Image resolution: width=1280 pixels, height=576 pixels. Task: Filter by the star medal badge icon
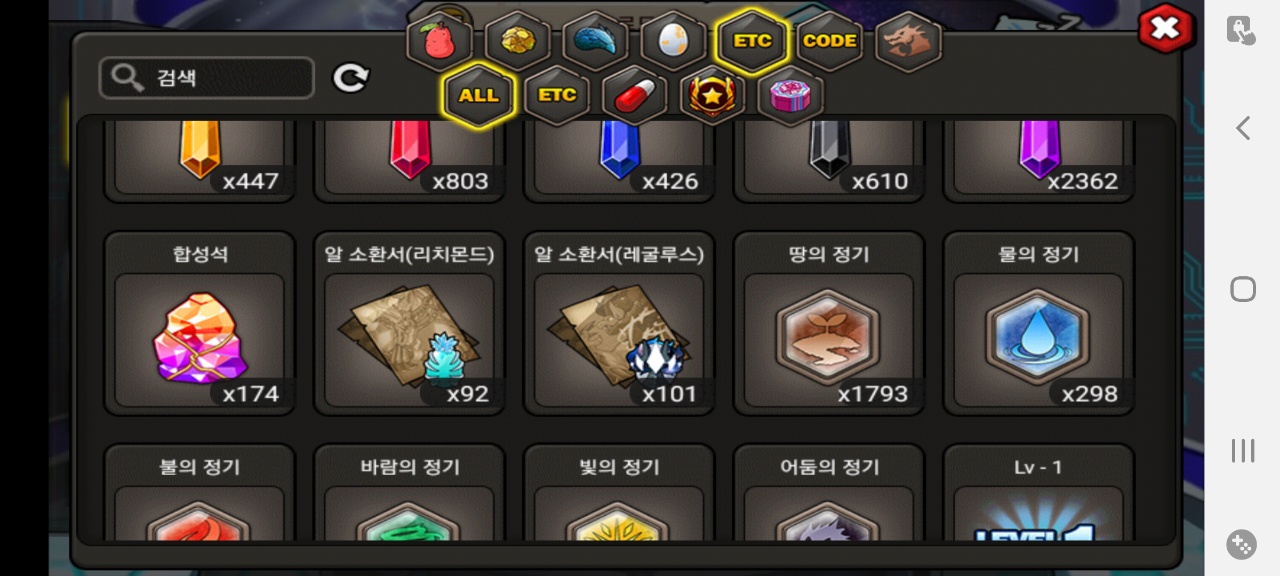point(713,96)
